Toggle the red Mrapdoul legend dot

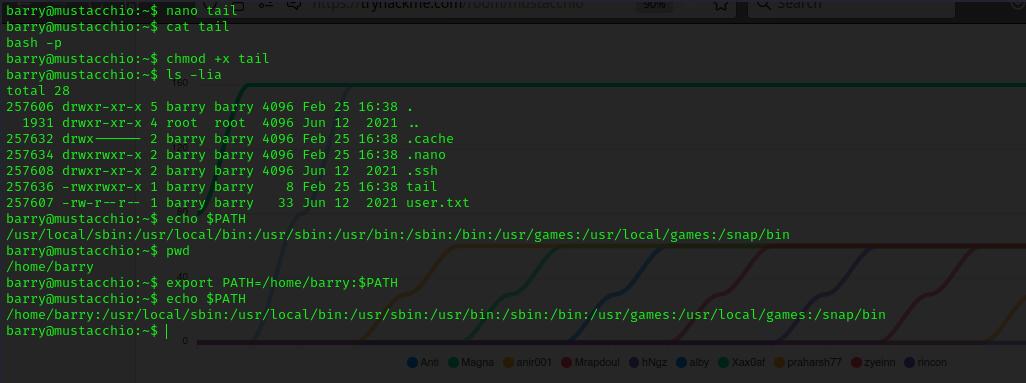pyautogui.click(x=567, y=362)
